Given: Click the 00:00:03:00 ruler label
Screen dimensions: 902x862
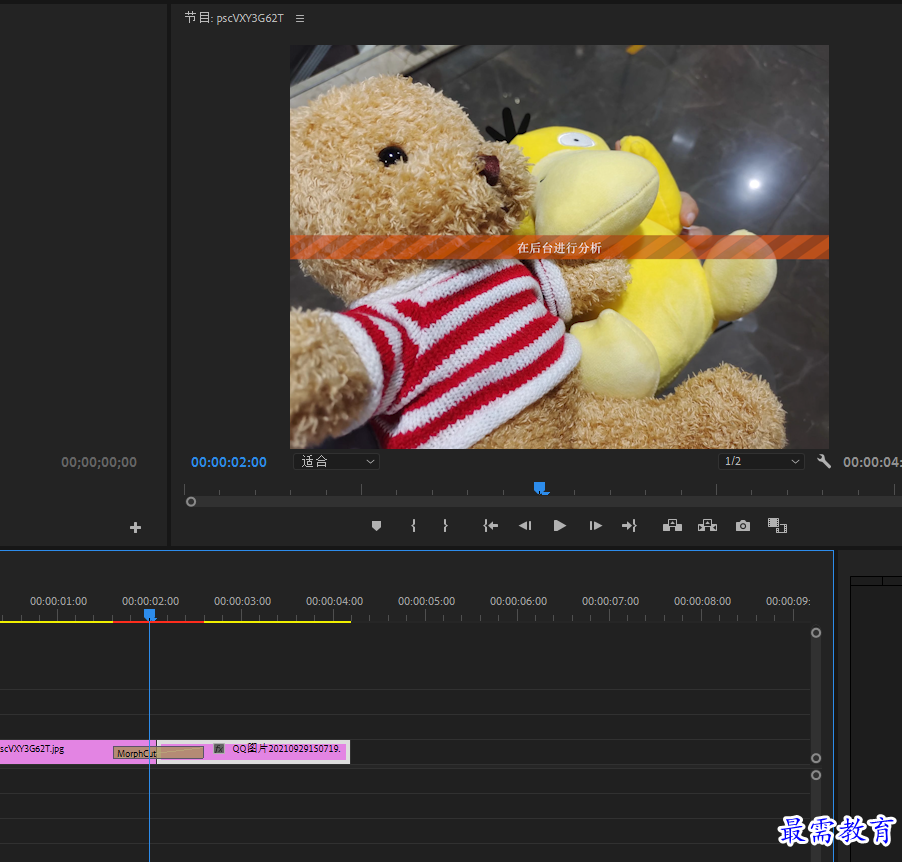Looking at the screenshot, I should tap(242, 601).
